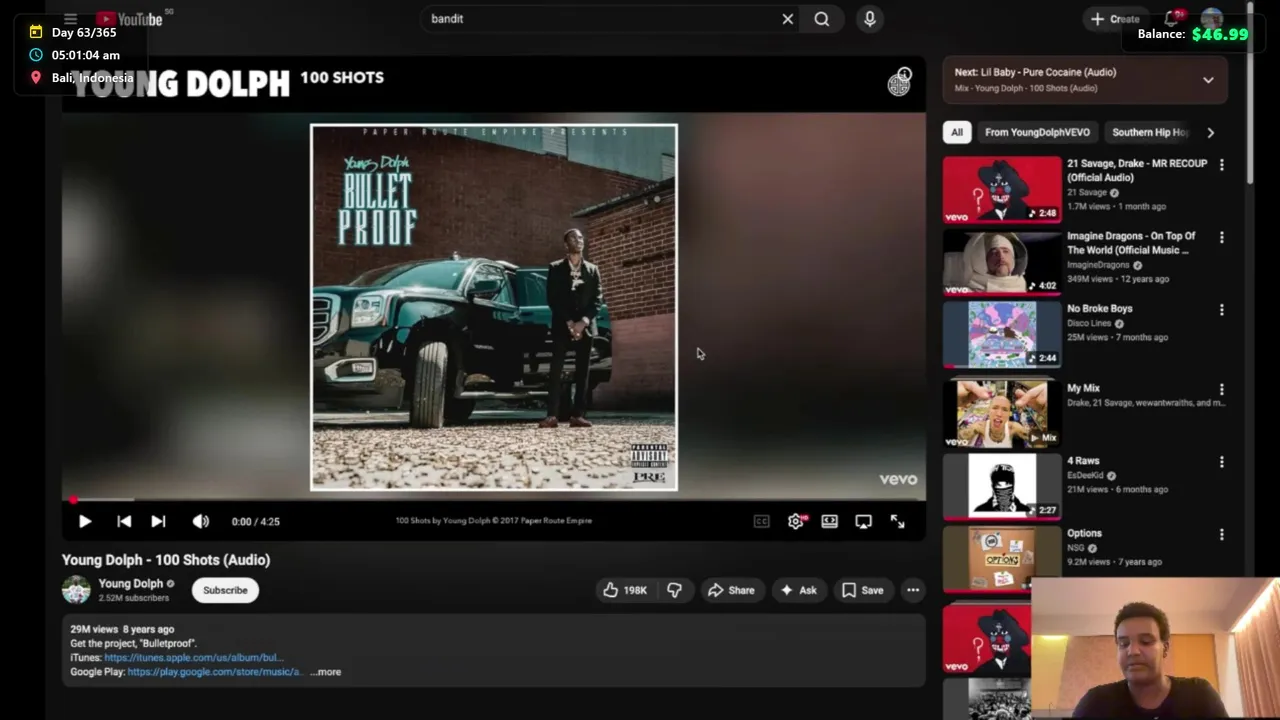Image resolution: width=1280 pixels, height=720 pixels.
Task: Open the 4 Raws video thumbnail
Action: (1002, 487)
